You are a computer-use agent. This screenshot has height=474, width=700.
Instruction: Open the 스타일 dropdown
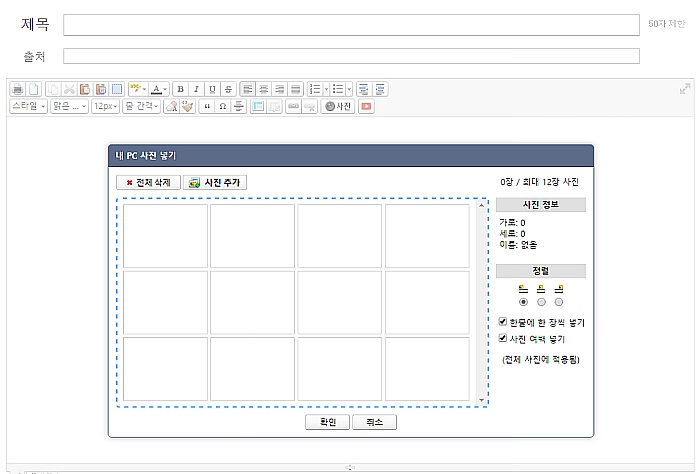point(29,106)
